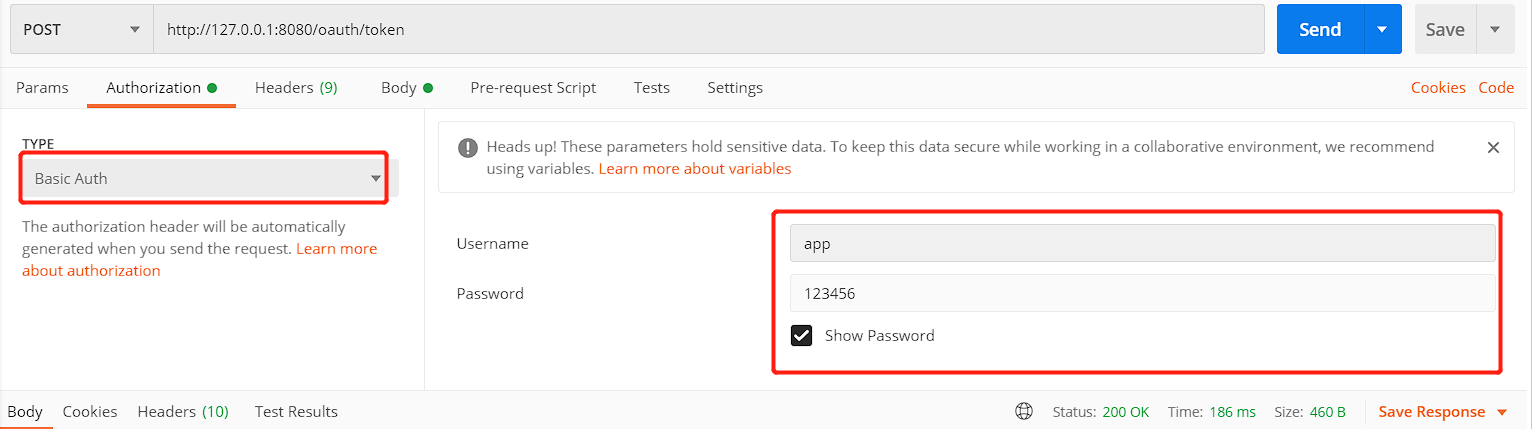Click the globe network icon near Status
This screenshot has height=429, width=1532.
click(1024, 411)
